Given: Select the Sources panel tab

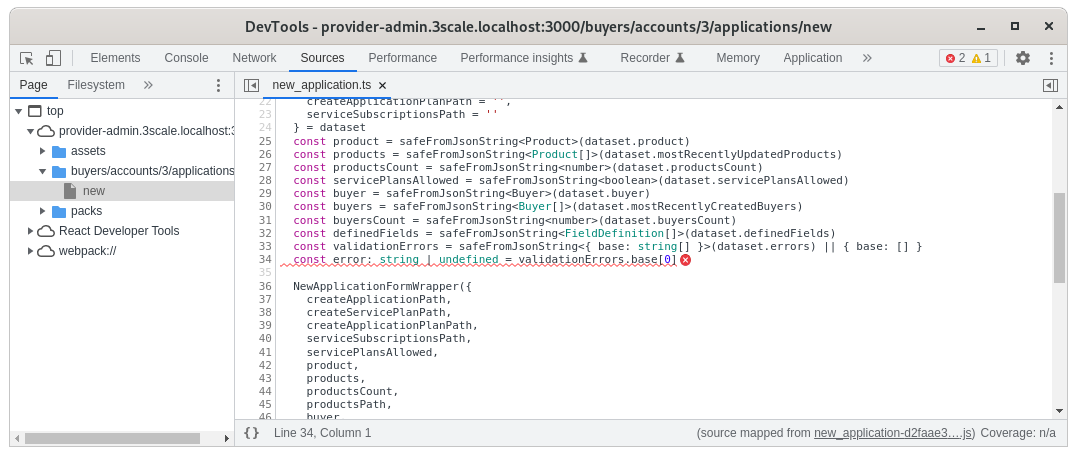Looking at the screenshot, I should [x=322, y=58].
